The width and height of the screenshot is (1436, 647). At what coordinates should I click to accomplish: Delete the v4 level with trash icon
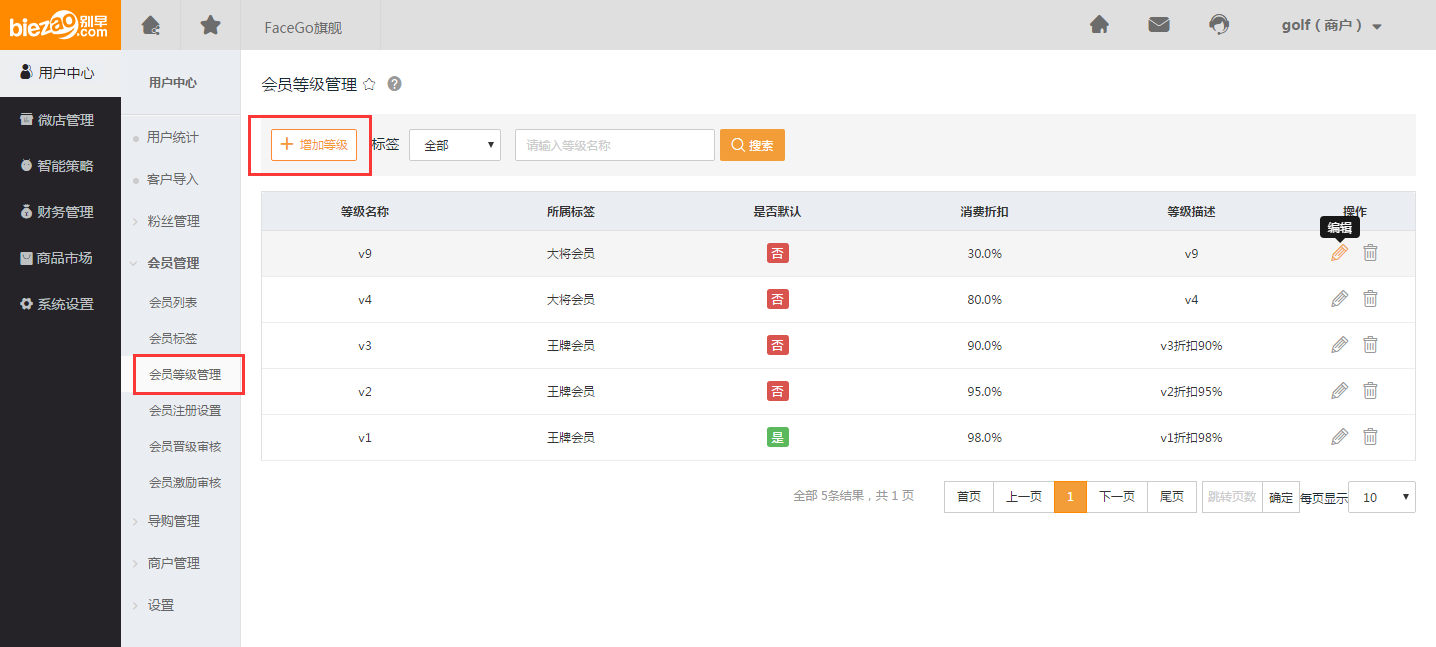[1370, 299]
